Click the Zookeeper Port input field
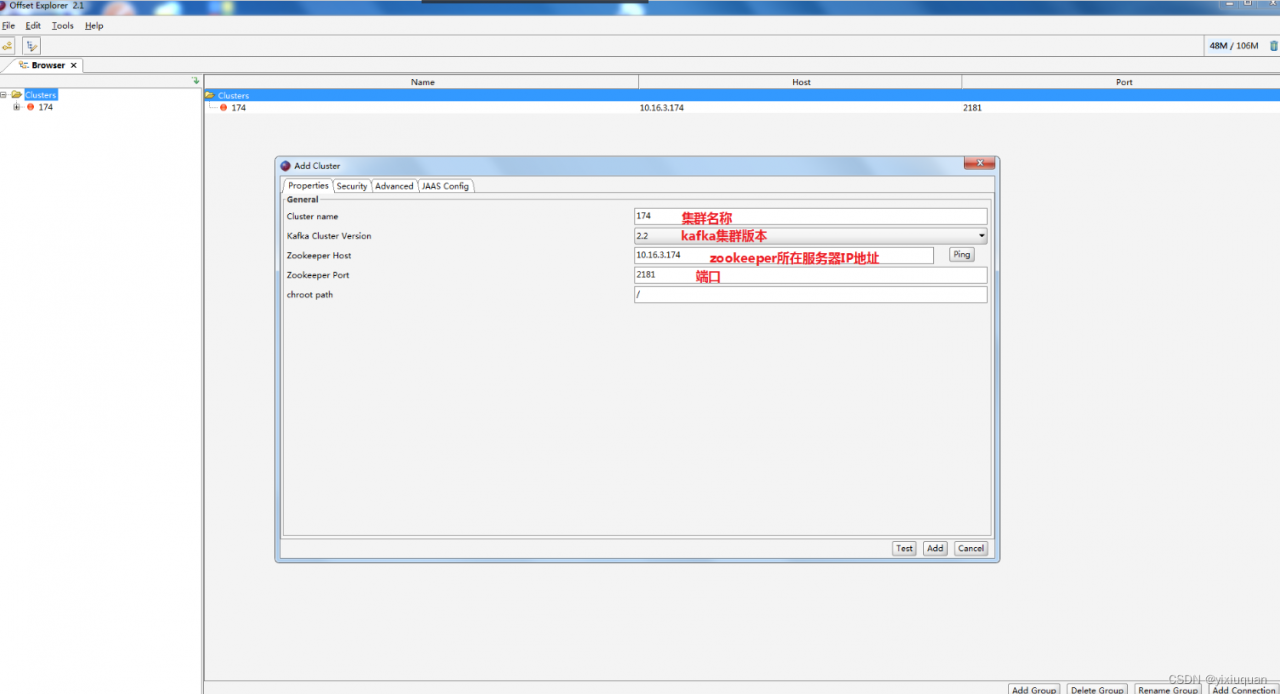1280x694 pixels. tap(810, 275)
